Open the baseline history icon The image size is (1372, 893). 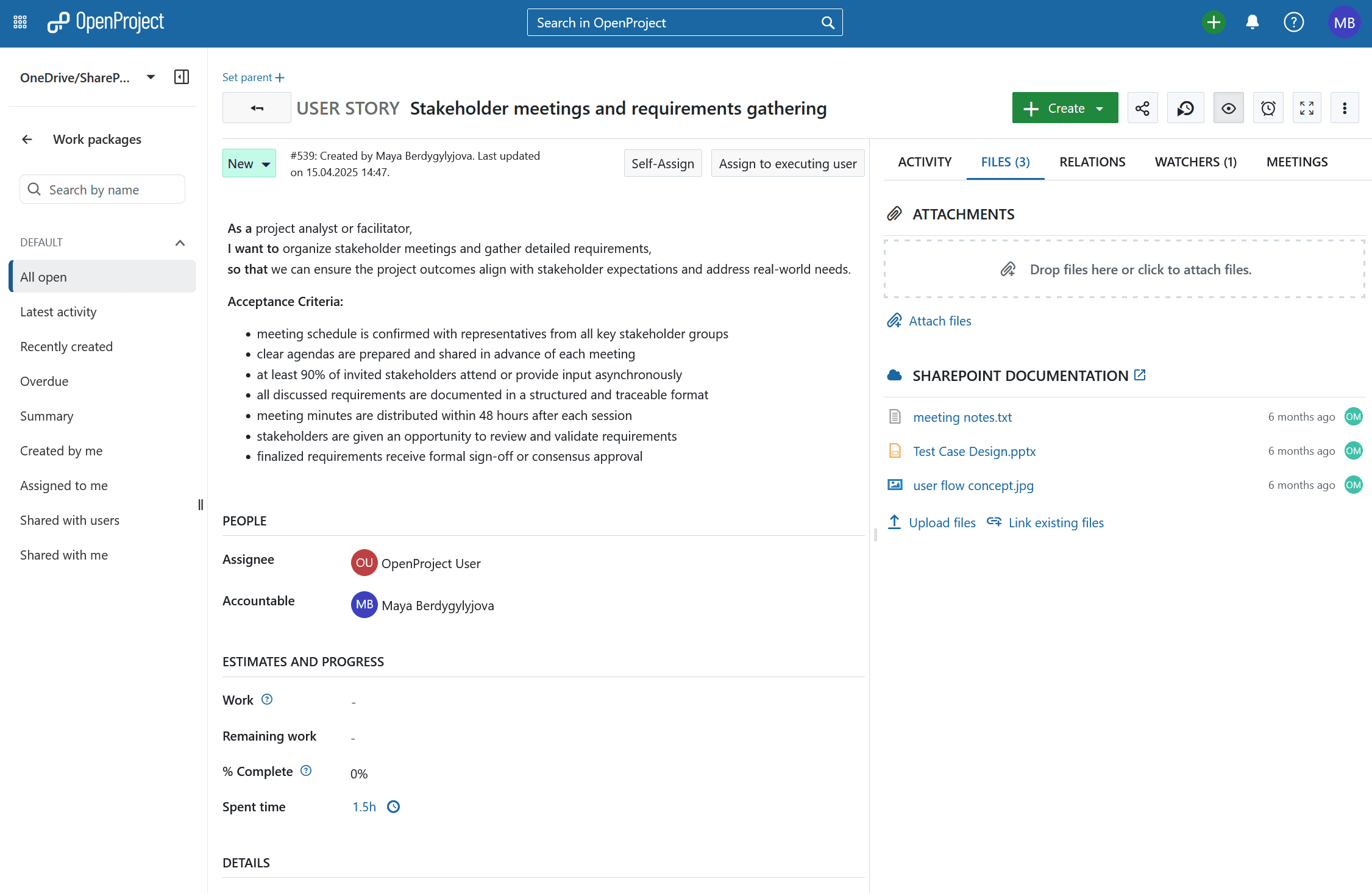pyautogui.click(x=1185, y=109)
